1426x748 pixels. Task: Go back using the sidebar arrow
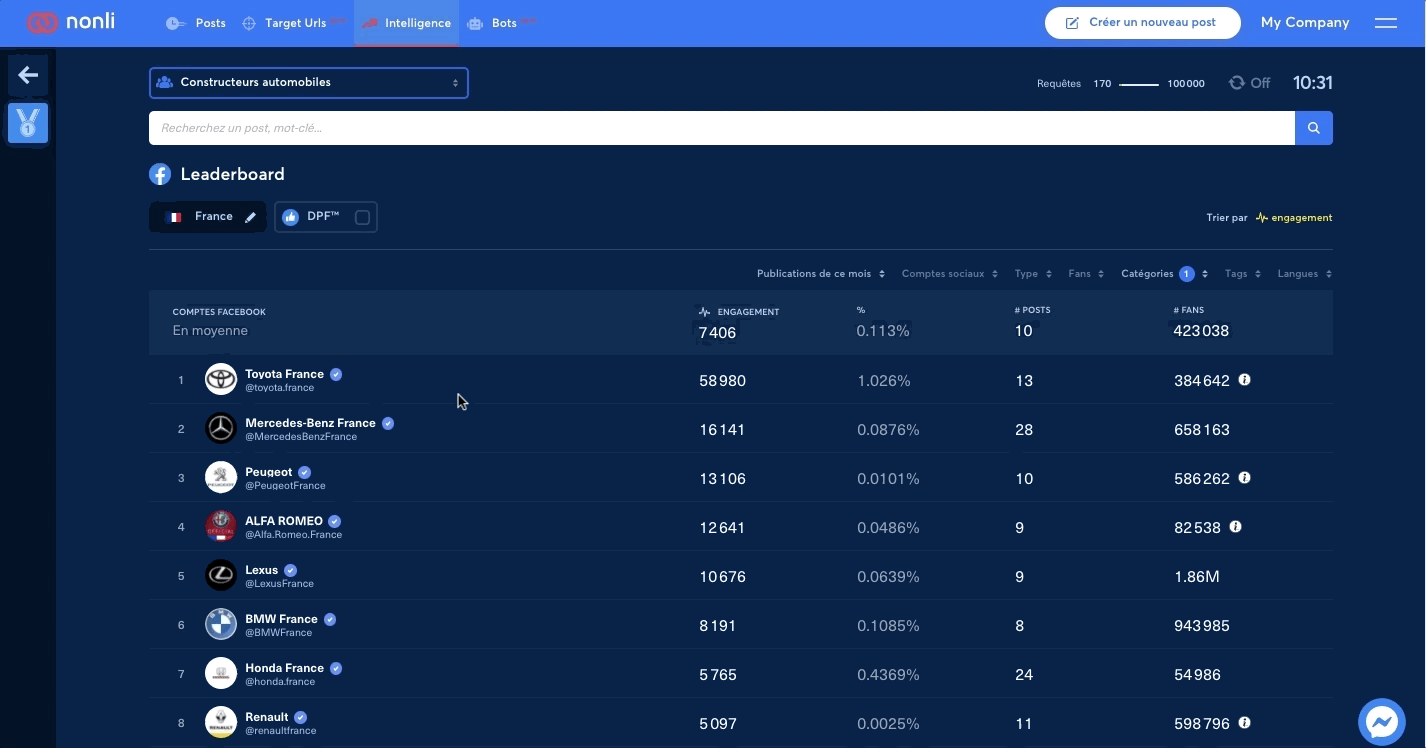coord(28,75)
